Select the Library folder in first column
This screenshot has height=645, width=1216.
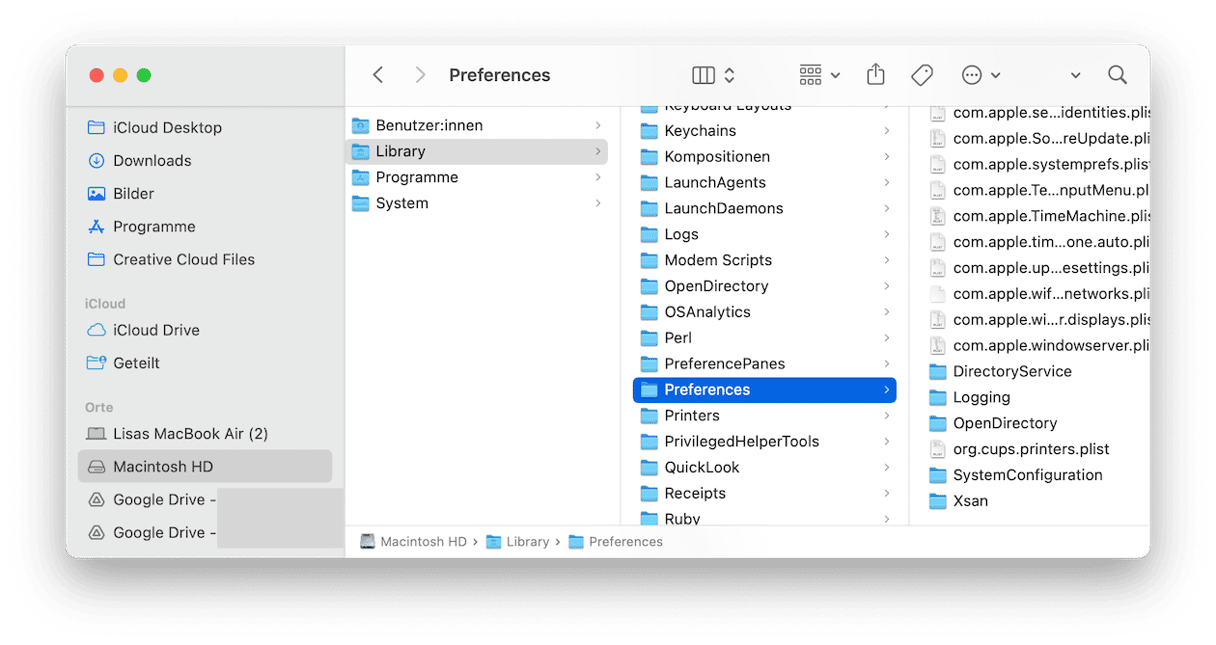click(x=476, y=151)
